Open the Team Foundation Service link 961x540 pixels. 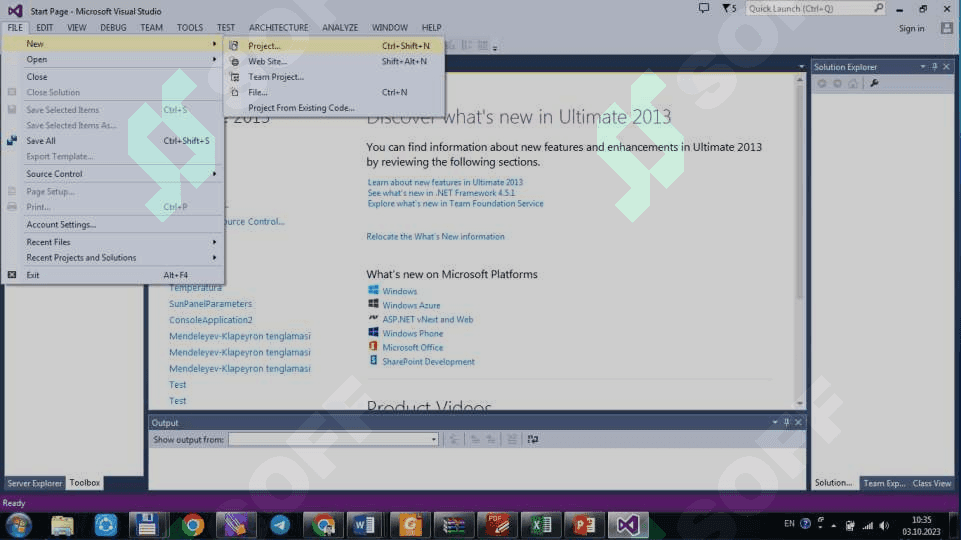click(455, 203)
